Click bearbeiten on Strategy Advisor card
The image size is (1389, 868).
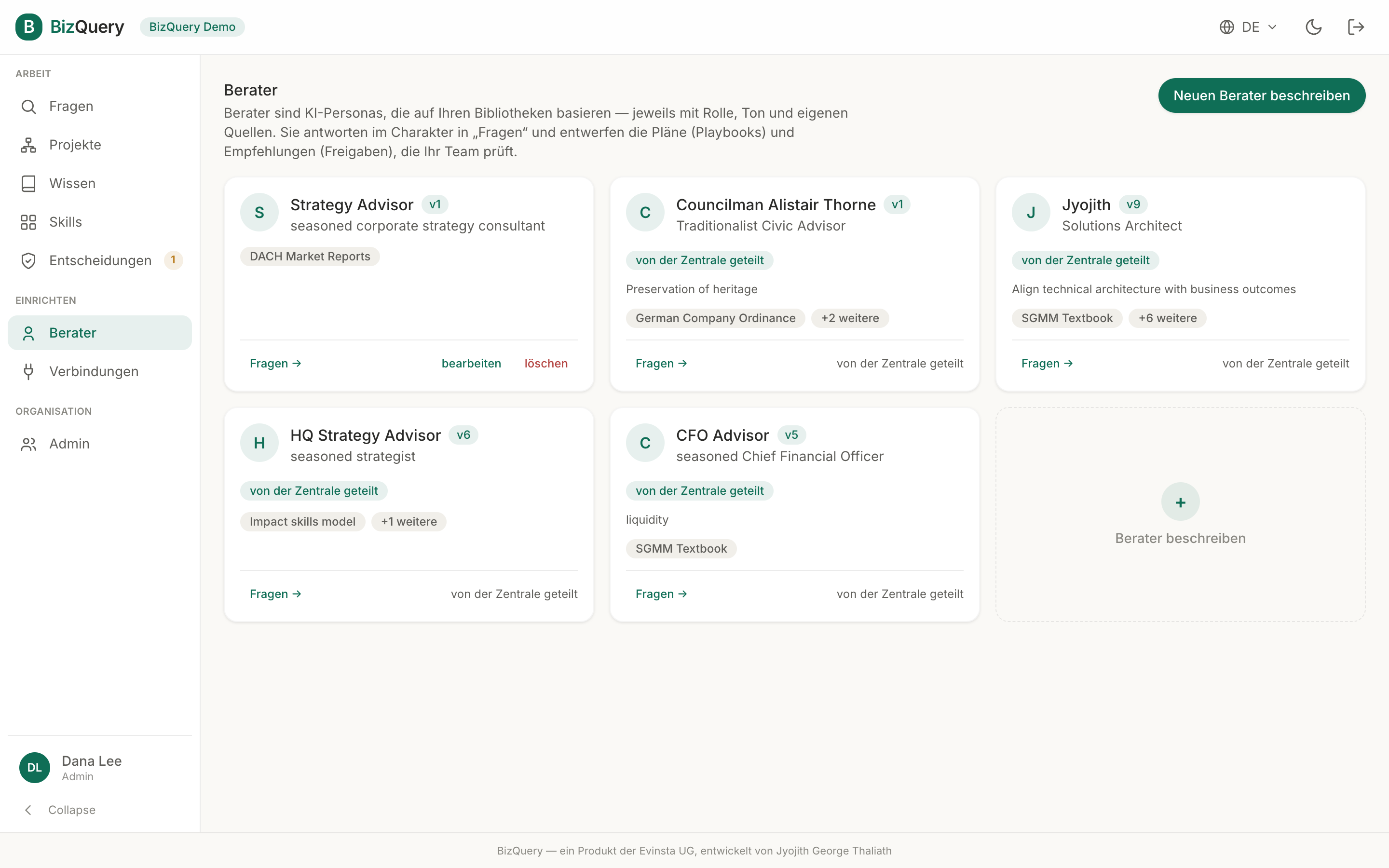click(471, 364)
